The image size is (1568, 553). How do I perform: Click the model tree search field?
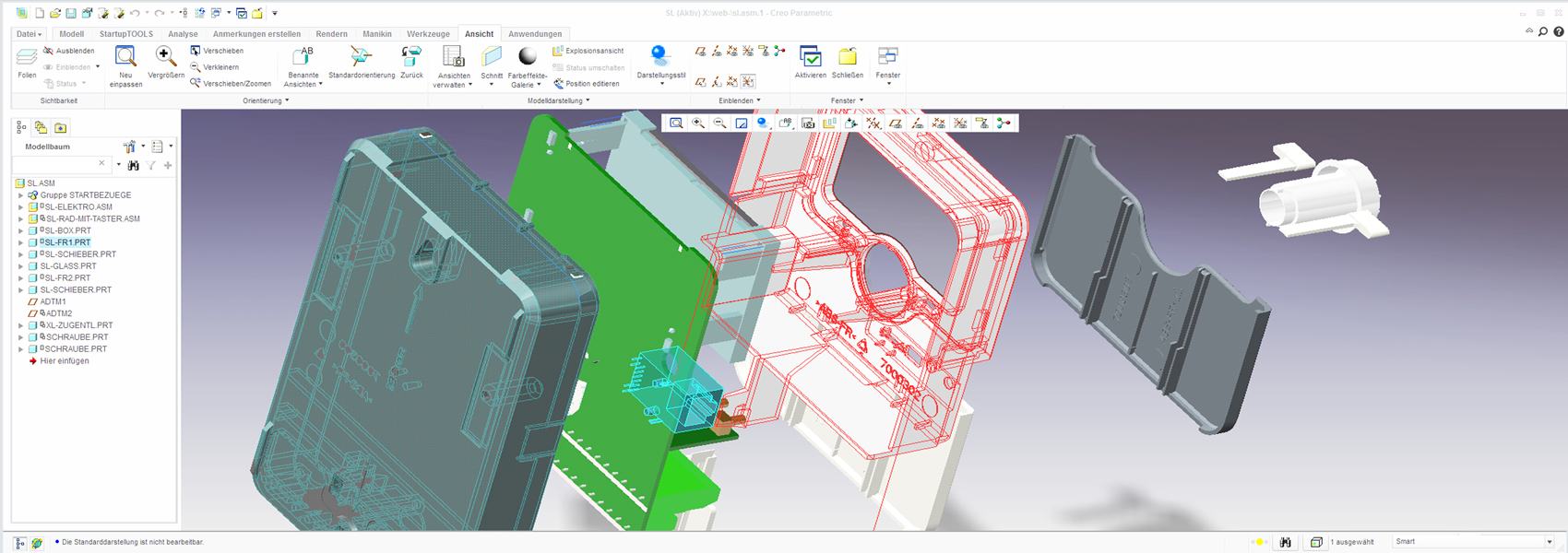click(x=61, y=165)
